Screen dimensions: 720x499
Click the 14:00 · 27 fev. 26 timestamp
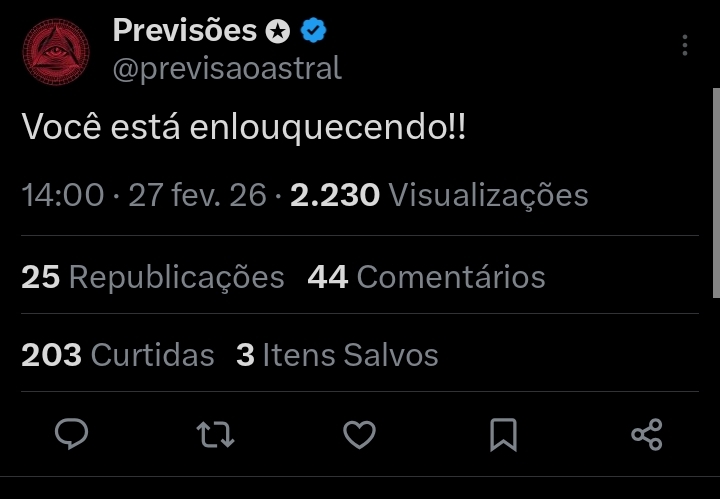(144, 194)
